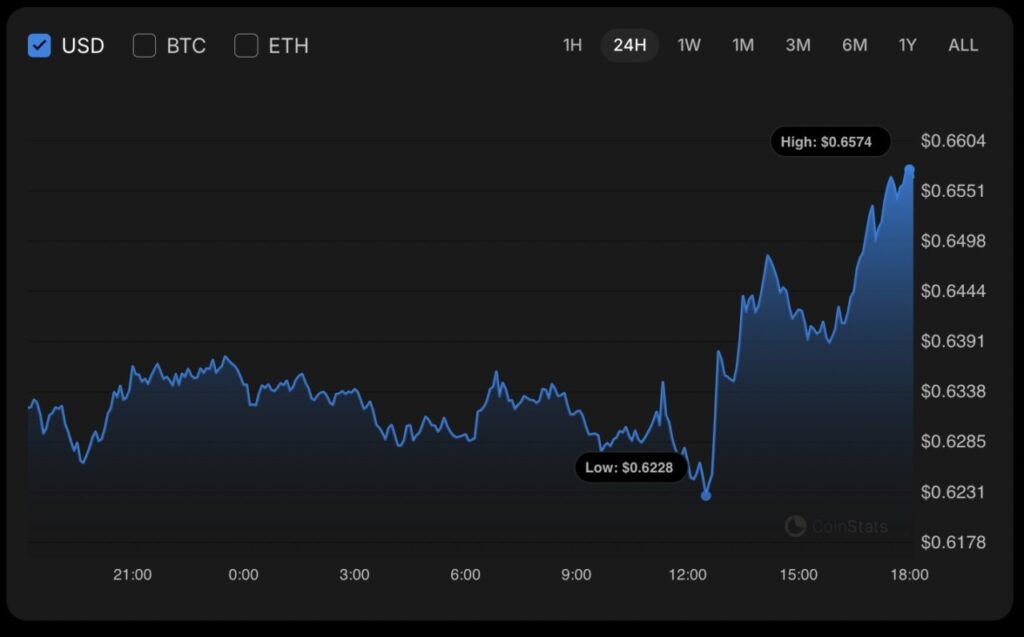The image size is (1024, 637).
Task: Choose the 3M time range
Action: [x=798, y=45]
